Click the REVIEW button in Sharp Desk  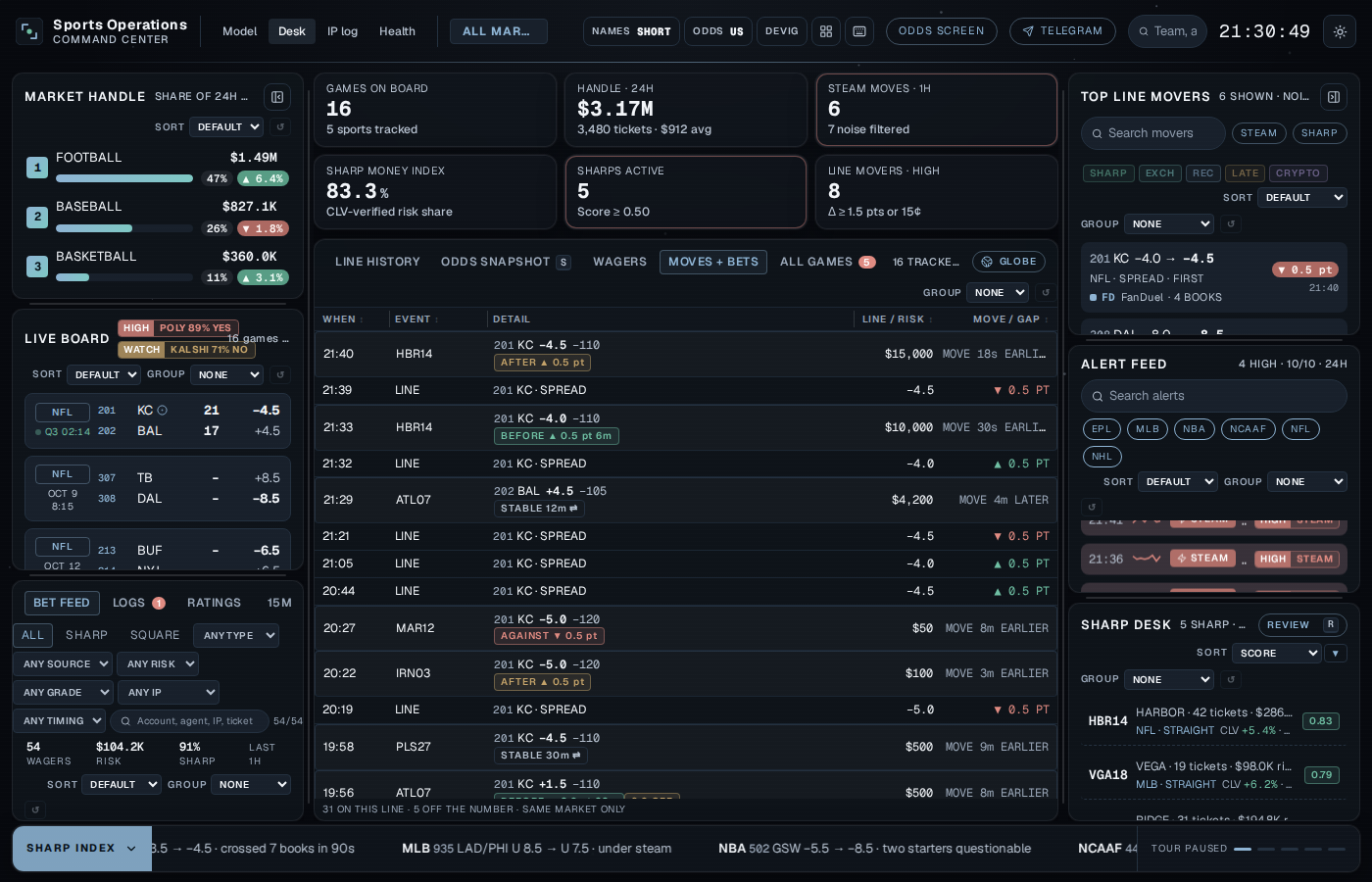[x=1301, y=624]
